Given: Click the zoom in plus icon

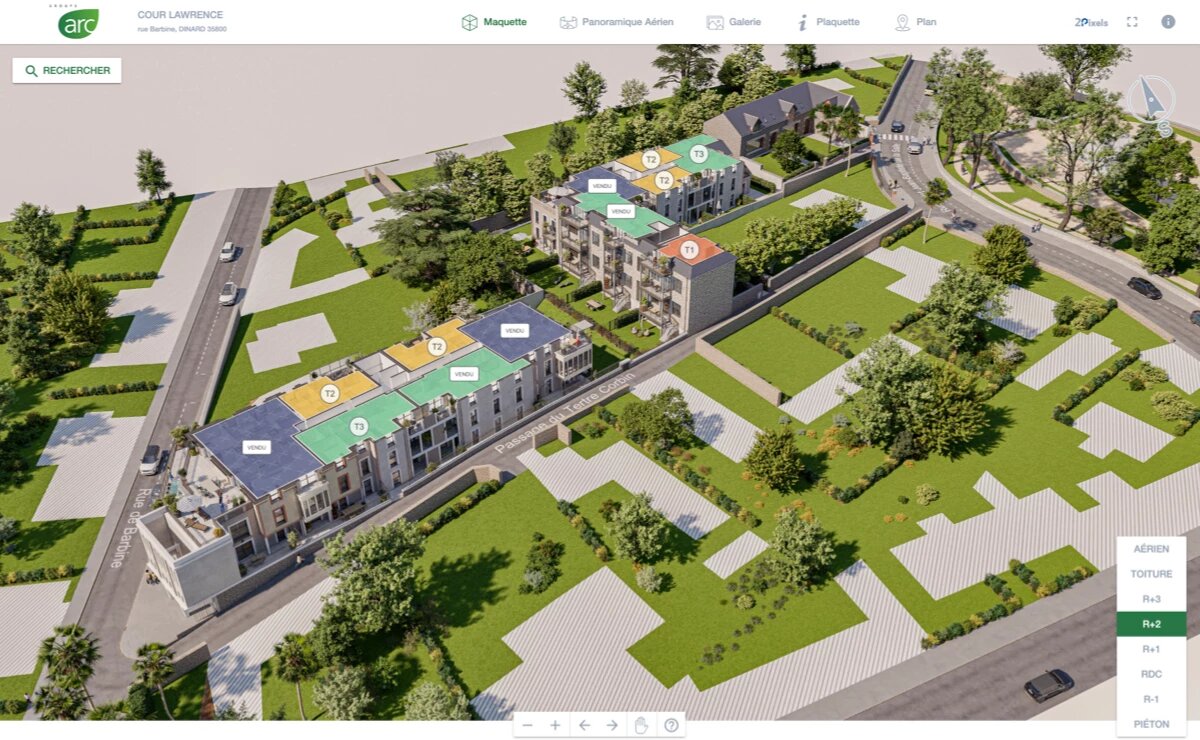Looking at the screenshot, I should click(x=555, y=725).
